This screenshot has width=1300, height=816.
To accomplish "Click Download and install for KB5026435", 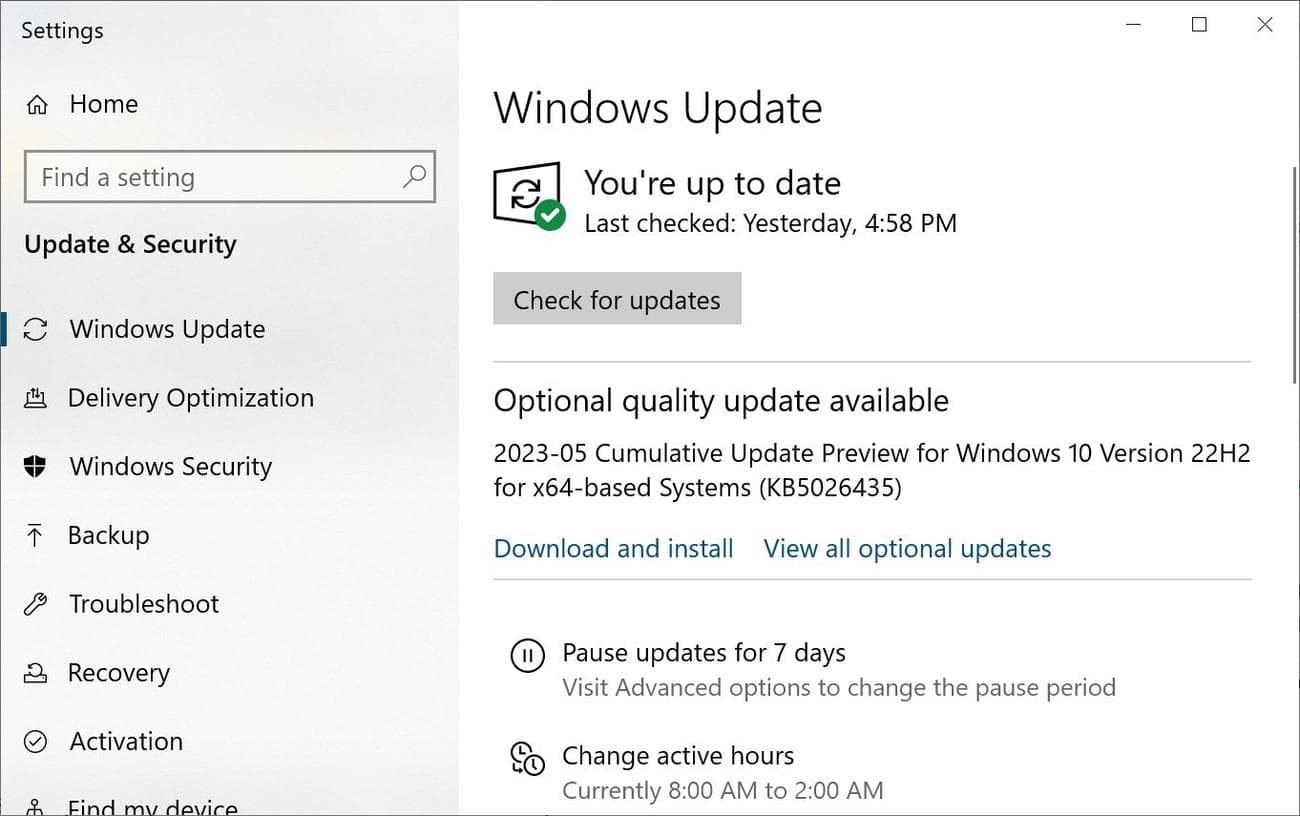I will click(613, 548).
